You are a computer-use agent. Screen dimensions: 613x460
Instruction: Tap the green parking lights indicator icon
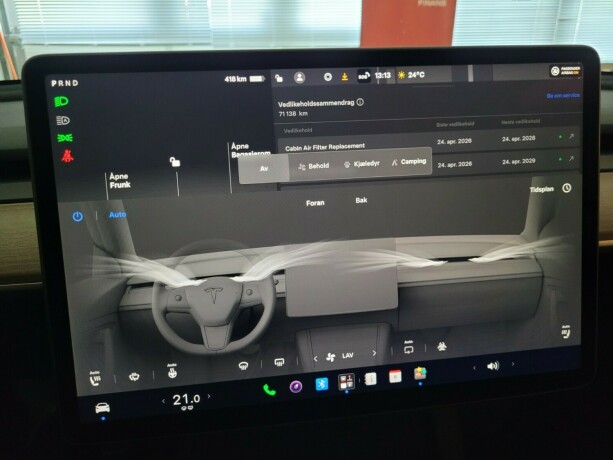pyautogui.click(x=65, y=138)
